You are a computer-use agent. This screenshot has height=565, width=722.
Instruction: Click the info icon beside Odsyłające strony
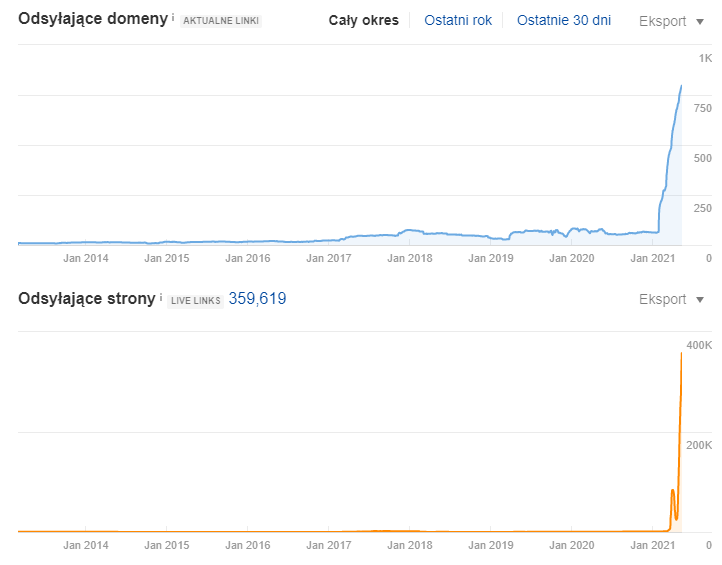[161, 297]
